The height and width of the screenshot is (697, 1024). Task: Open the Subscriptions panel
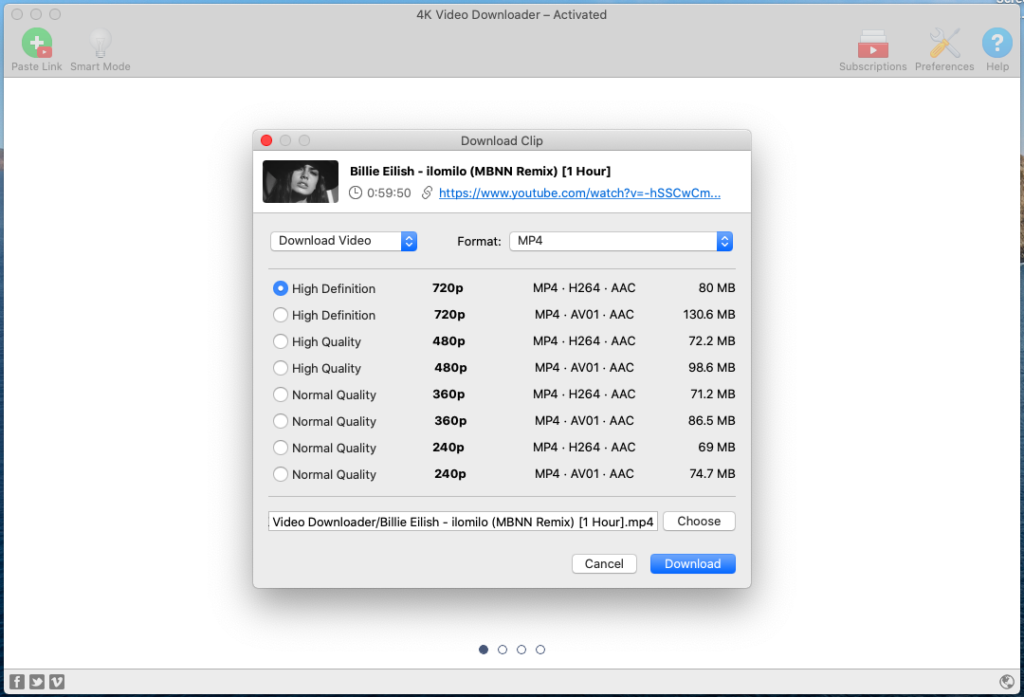872,42
